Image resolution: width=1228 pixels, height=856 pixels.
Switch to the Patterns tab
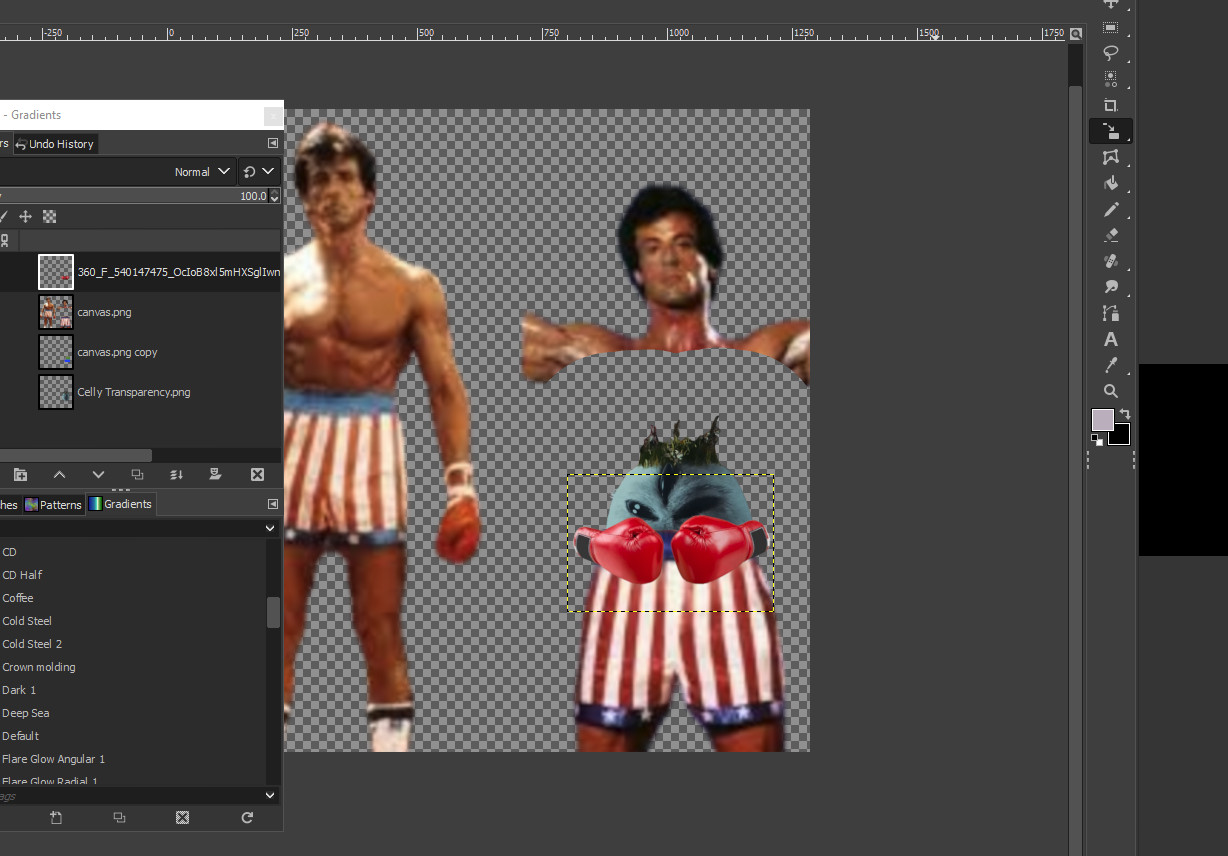pos(53,504)
